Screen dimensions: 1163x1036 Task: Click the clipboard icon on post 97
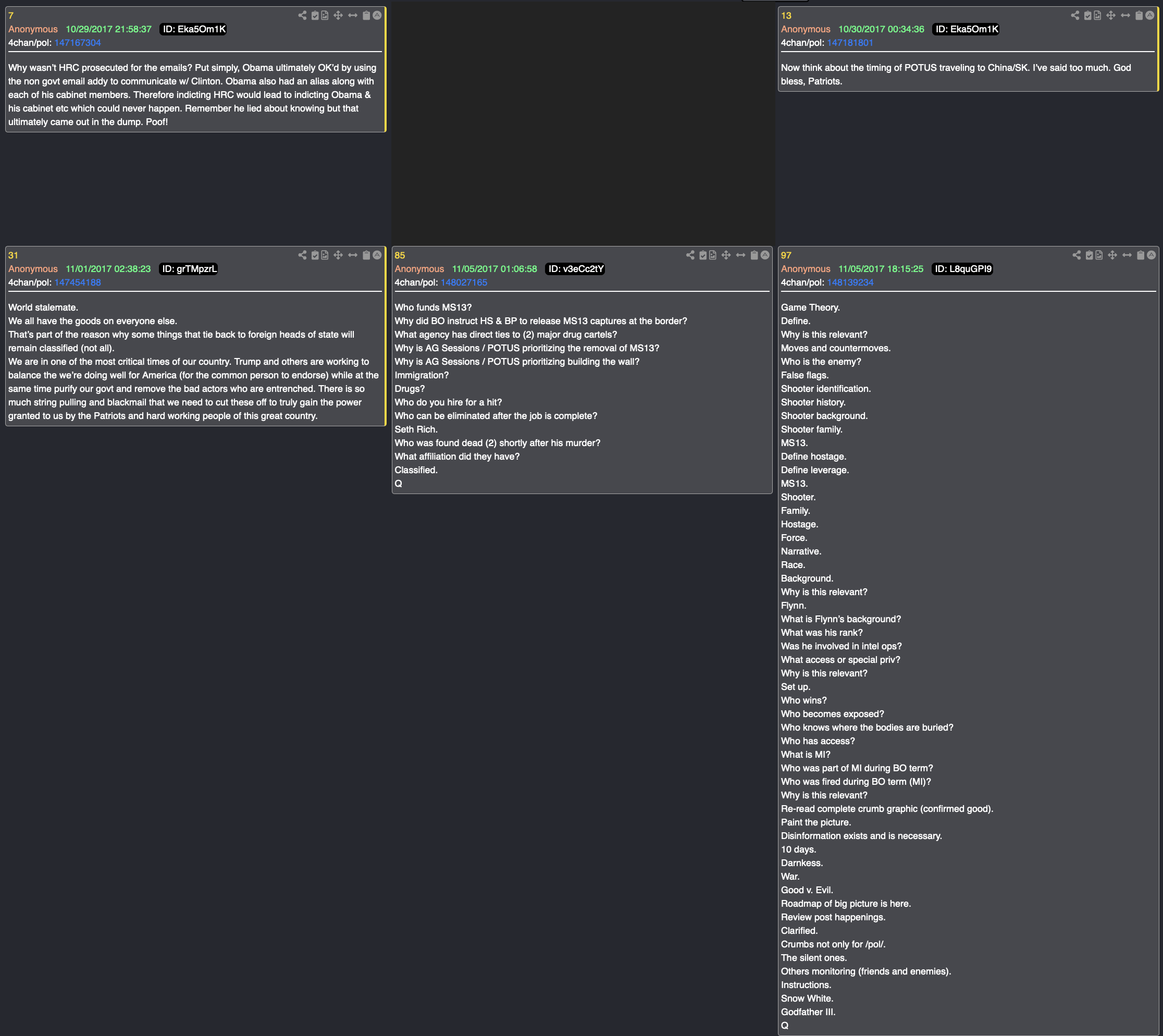1141,255
